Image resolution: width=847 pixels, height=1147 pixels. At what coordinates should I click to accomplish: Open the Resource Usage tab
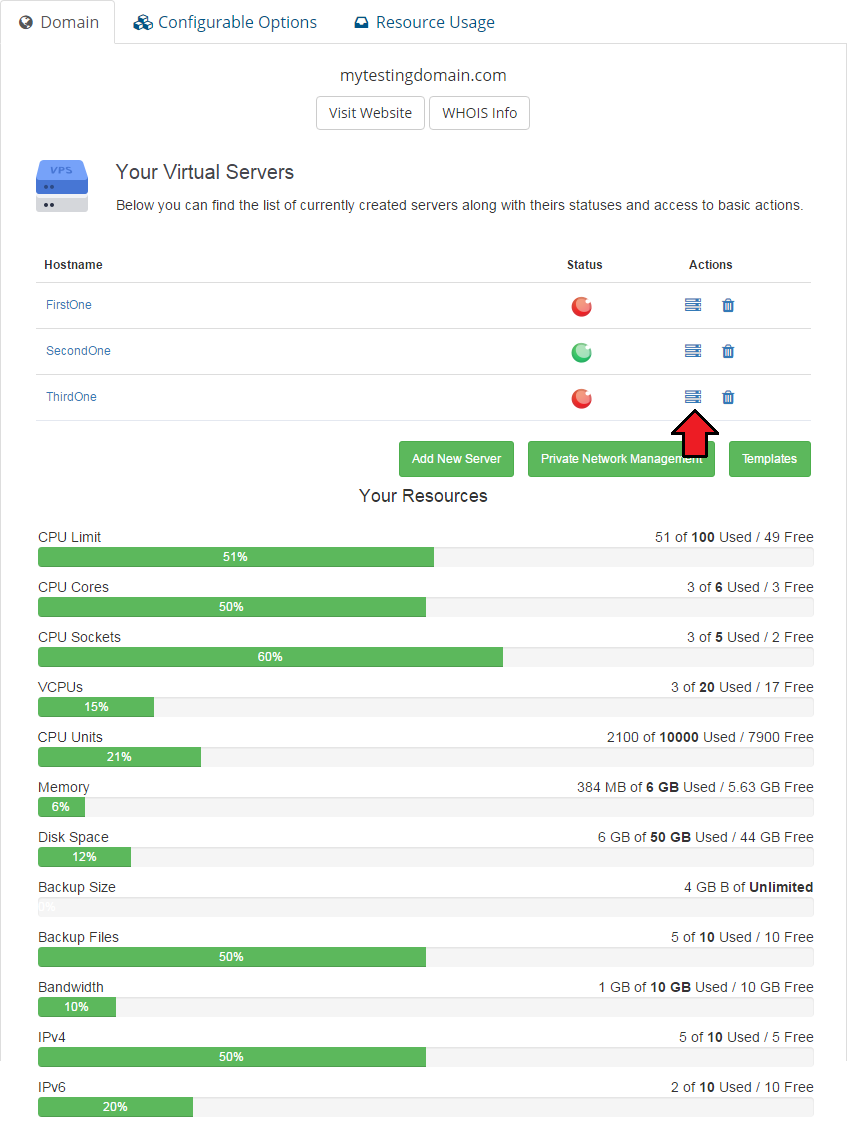tap(424, 22)
